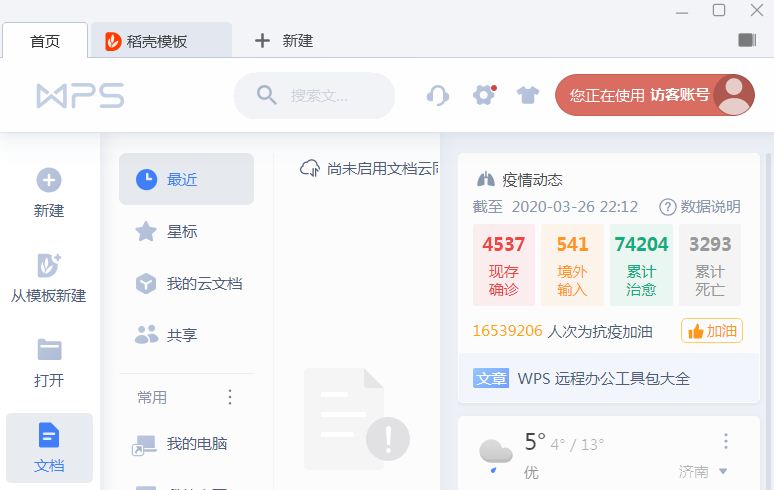Minimize the WPS window
This screenshot has height=490, width=774.
coord(682,11)
